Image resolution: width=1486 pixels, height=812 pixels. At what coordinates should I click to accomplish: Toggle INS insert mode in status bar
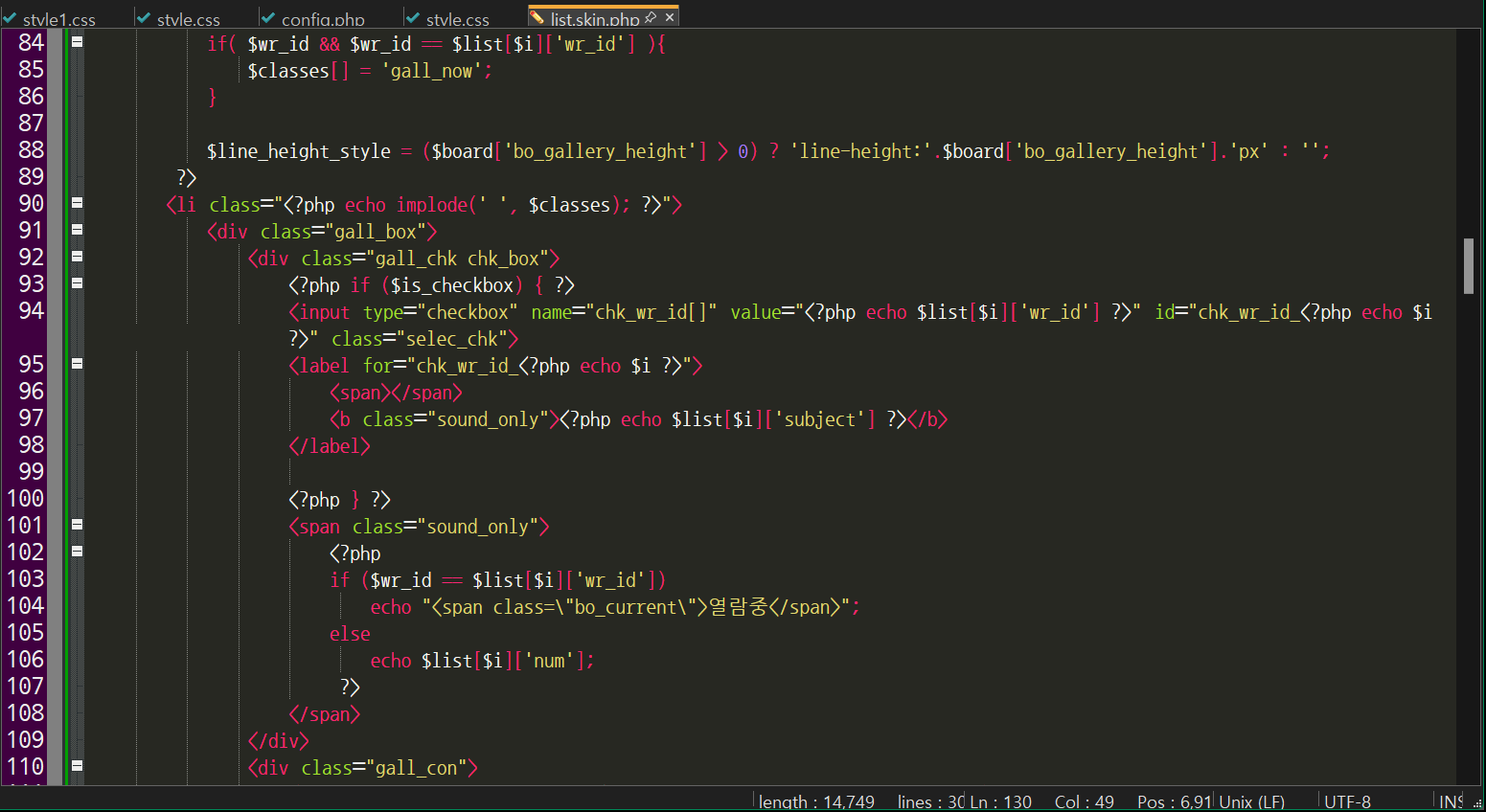coord(1450,801)
